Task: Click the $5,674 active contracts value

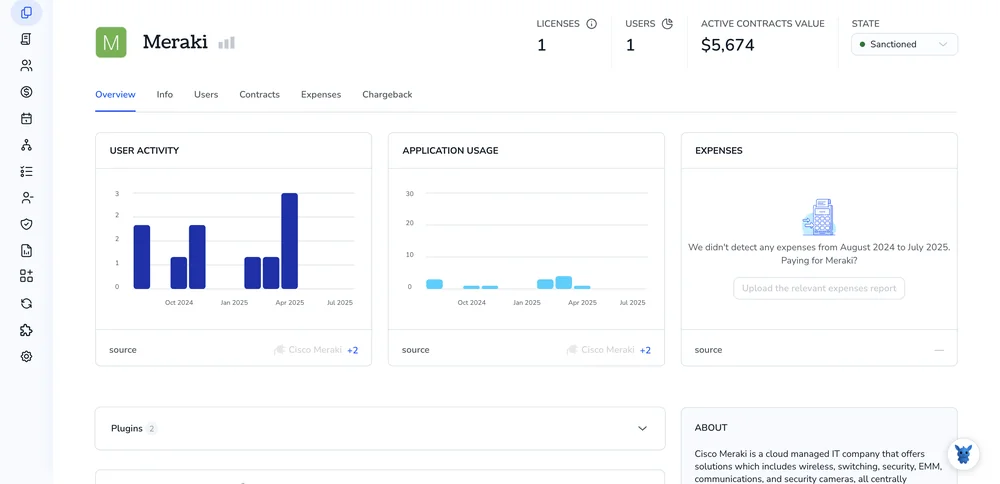Action: tap(728, 45)
